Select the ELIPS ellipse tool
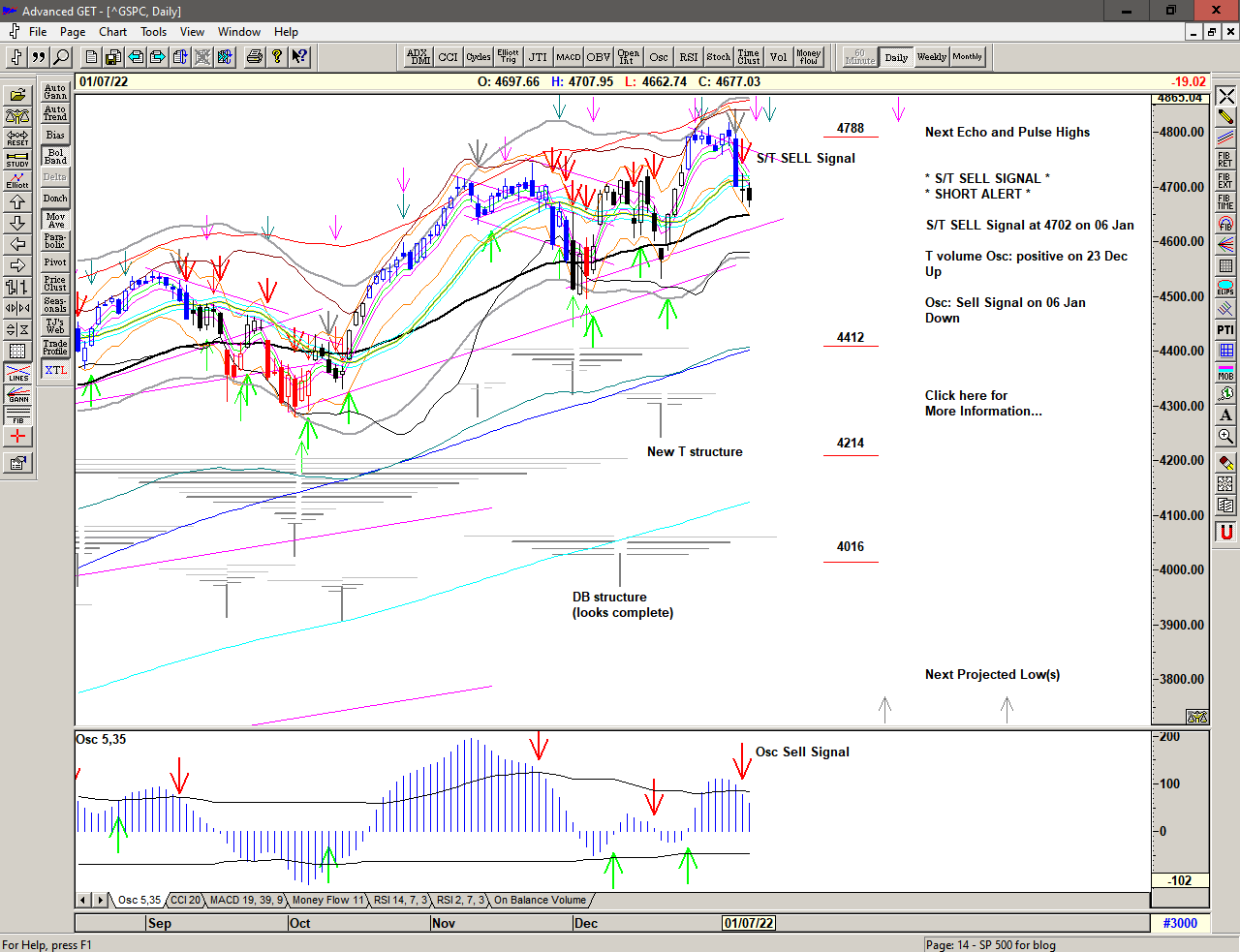Screen dimensions: 1240x952 tap(1225, 288)
